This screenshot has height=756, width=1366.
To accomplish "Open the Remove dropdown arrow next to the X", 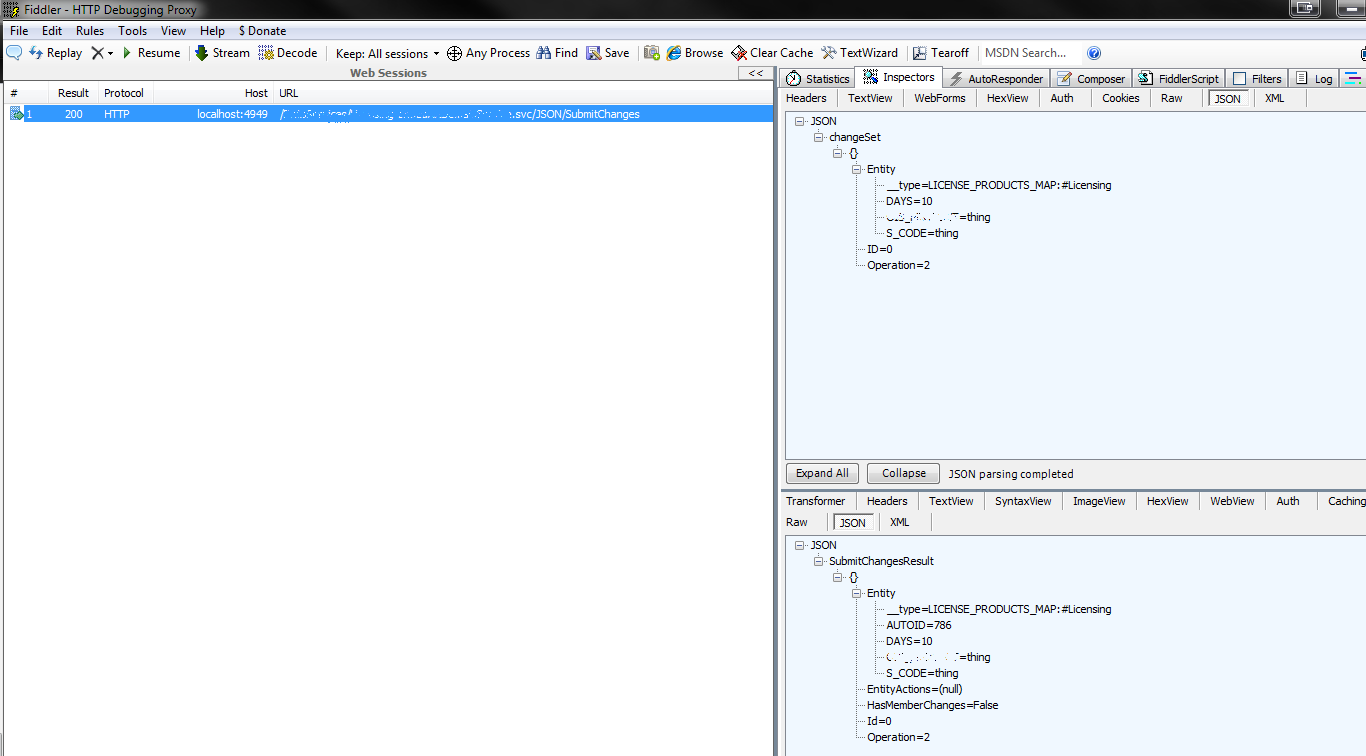I will tap(110, 54).
